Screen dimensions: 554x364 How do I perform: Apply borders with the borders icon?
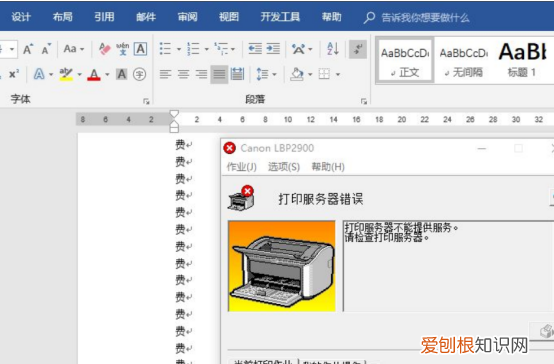(x=324, y=74)
